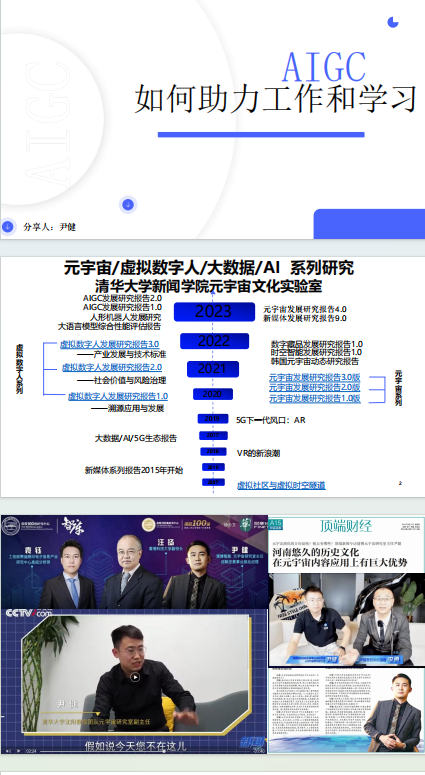Image resolution: width=425 pixels, height=775 pixels.
Task: Open the 虚拟数字人发展研究报告2.0 link
Action: pos(112,367)
